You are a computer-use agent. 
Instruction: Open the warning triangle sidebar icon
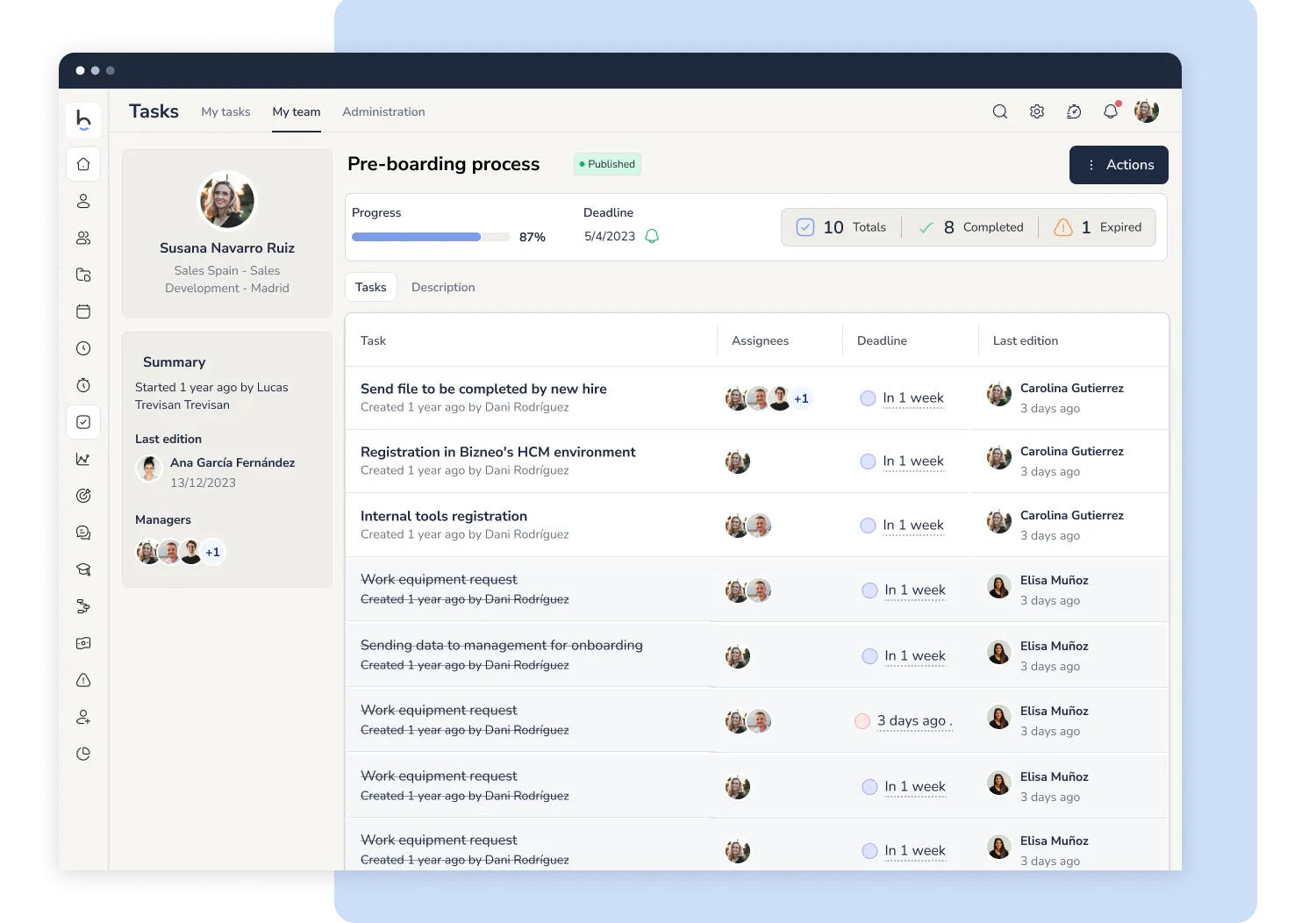(x=83, y=680)
